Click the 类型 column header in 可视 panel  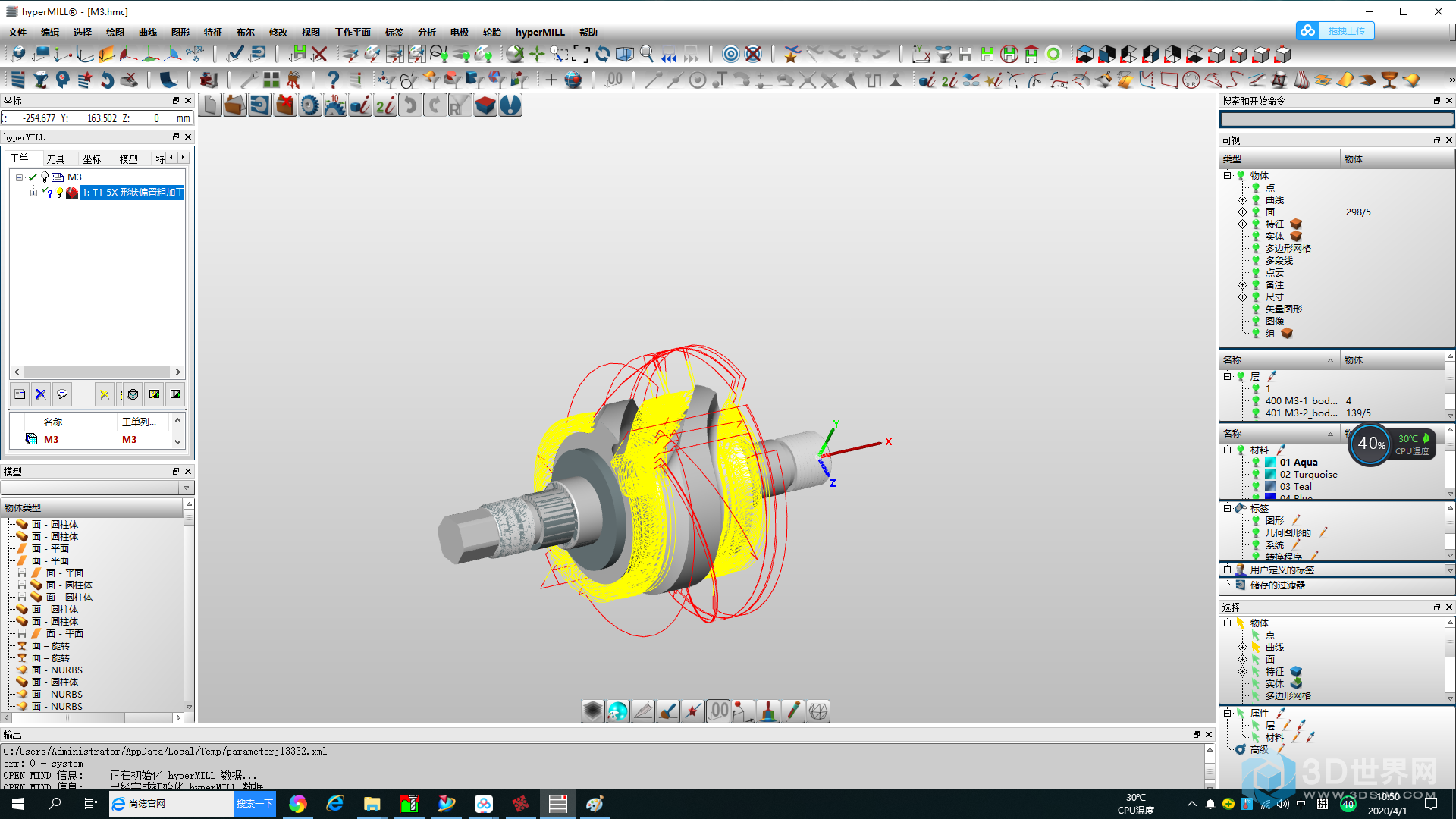click(1279, 158)
